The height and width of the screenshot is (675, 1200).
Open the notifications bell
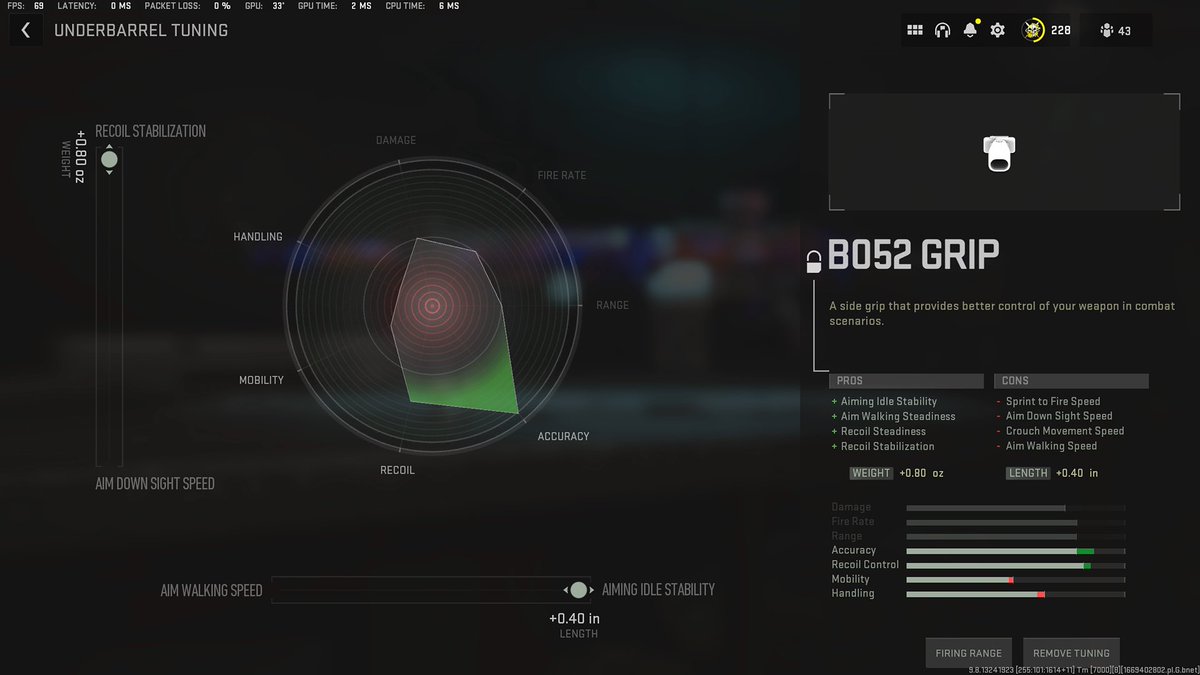pyautogui.click(x=969, y=30)
